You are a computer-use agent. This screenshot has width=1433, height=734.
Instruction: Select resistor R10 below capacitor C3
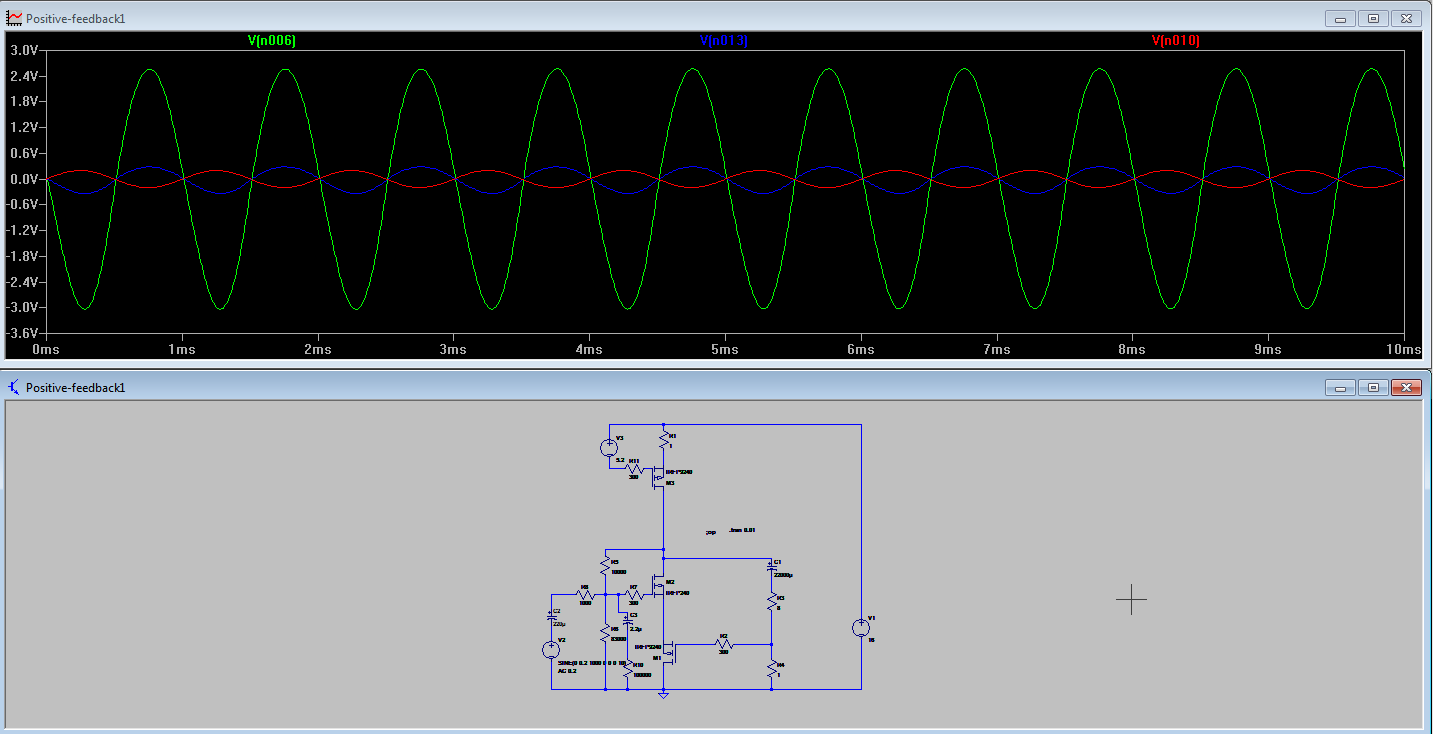(x=628, y=669)
